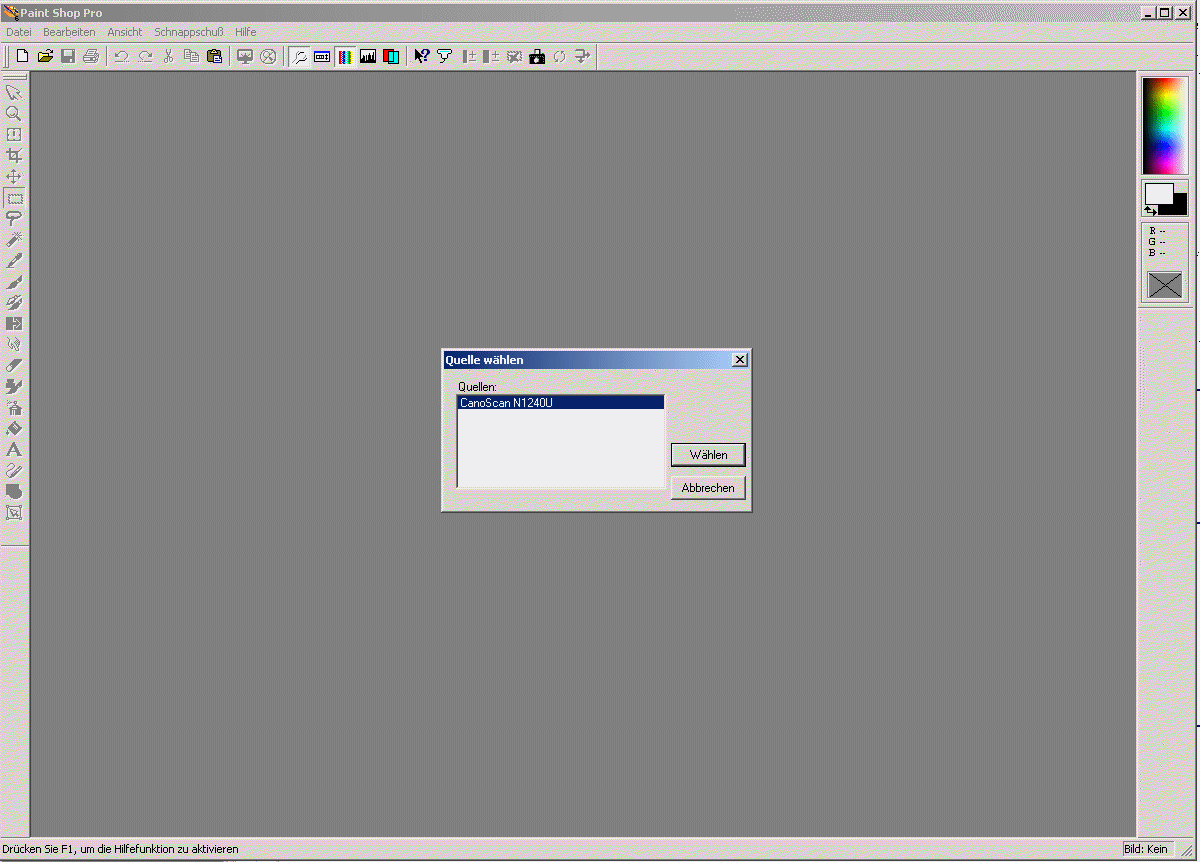This screenshot has width=1200, height=862.
Task: Open the Schnappschuß menu
Action: click(189, 32)
